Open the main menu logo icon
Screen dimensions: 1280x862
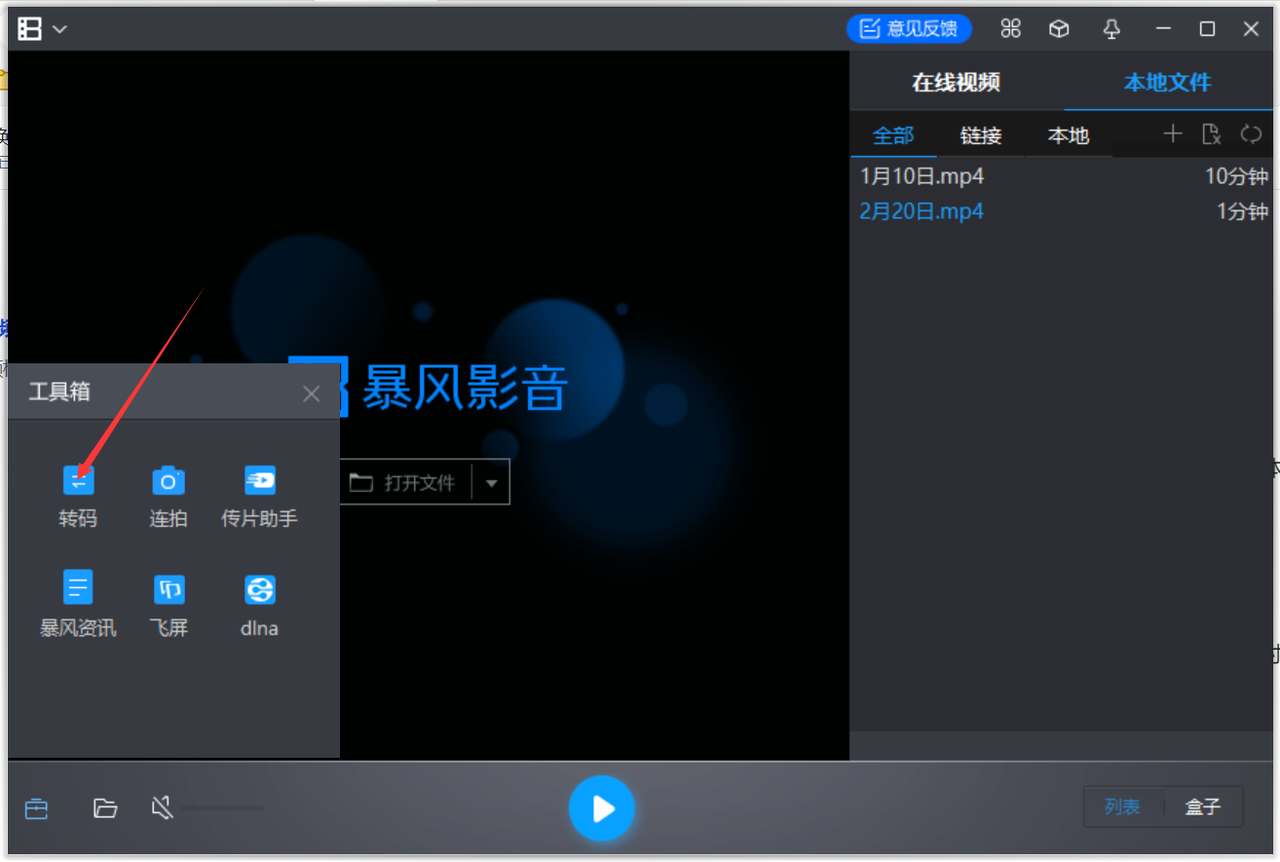[x=30, y=29]
